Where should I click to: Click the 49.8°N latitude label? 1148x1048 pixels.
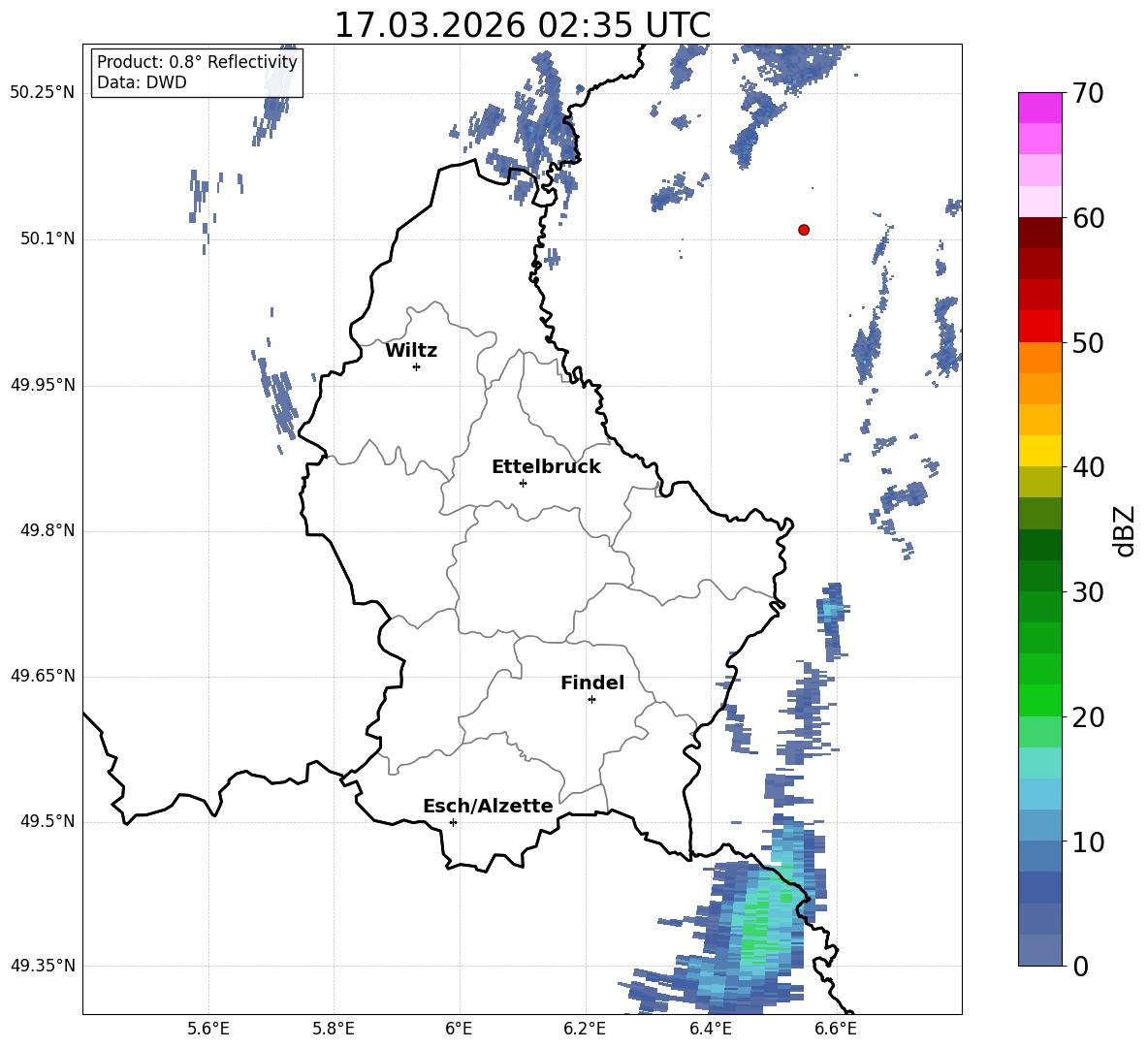tap(48, 530)
